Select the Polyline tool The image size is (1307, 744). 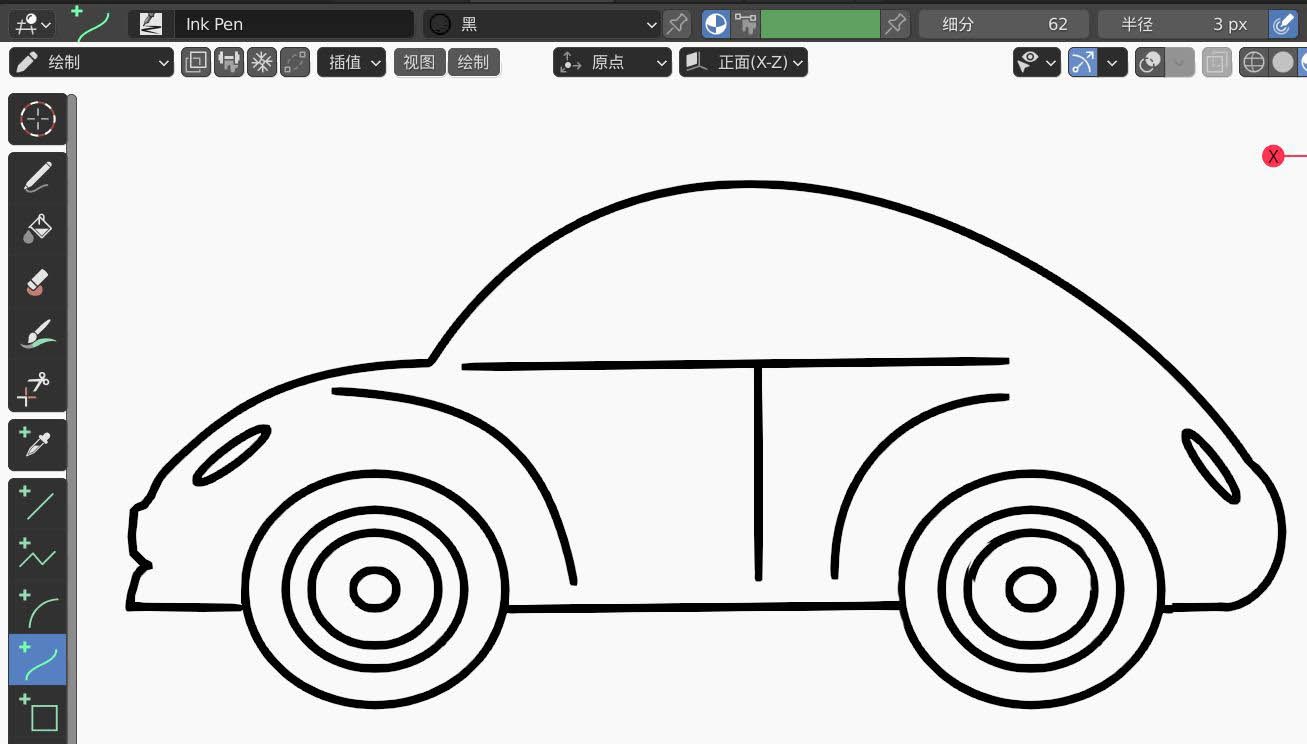click(x=37, y=555)
